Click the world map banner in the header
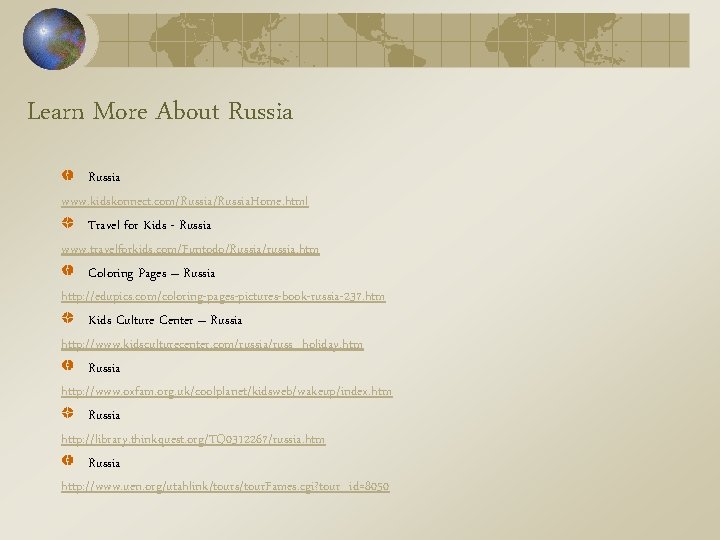This screenshot has width=720, height=540. point(388,40)
